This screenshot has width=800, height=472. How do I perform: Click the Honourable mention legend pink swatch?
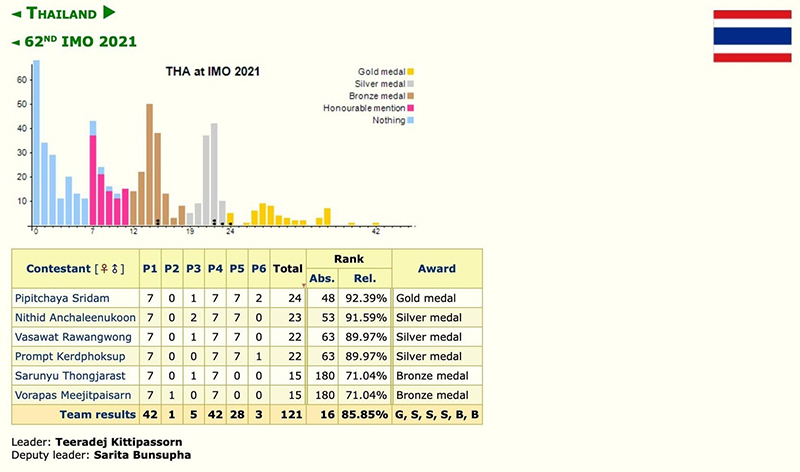click(410, 108)
